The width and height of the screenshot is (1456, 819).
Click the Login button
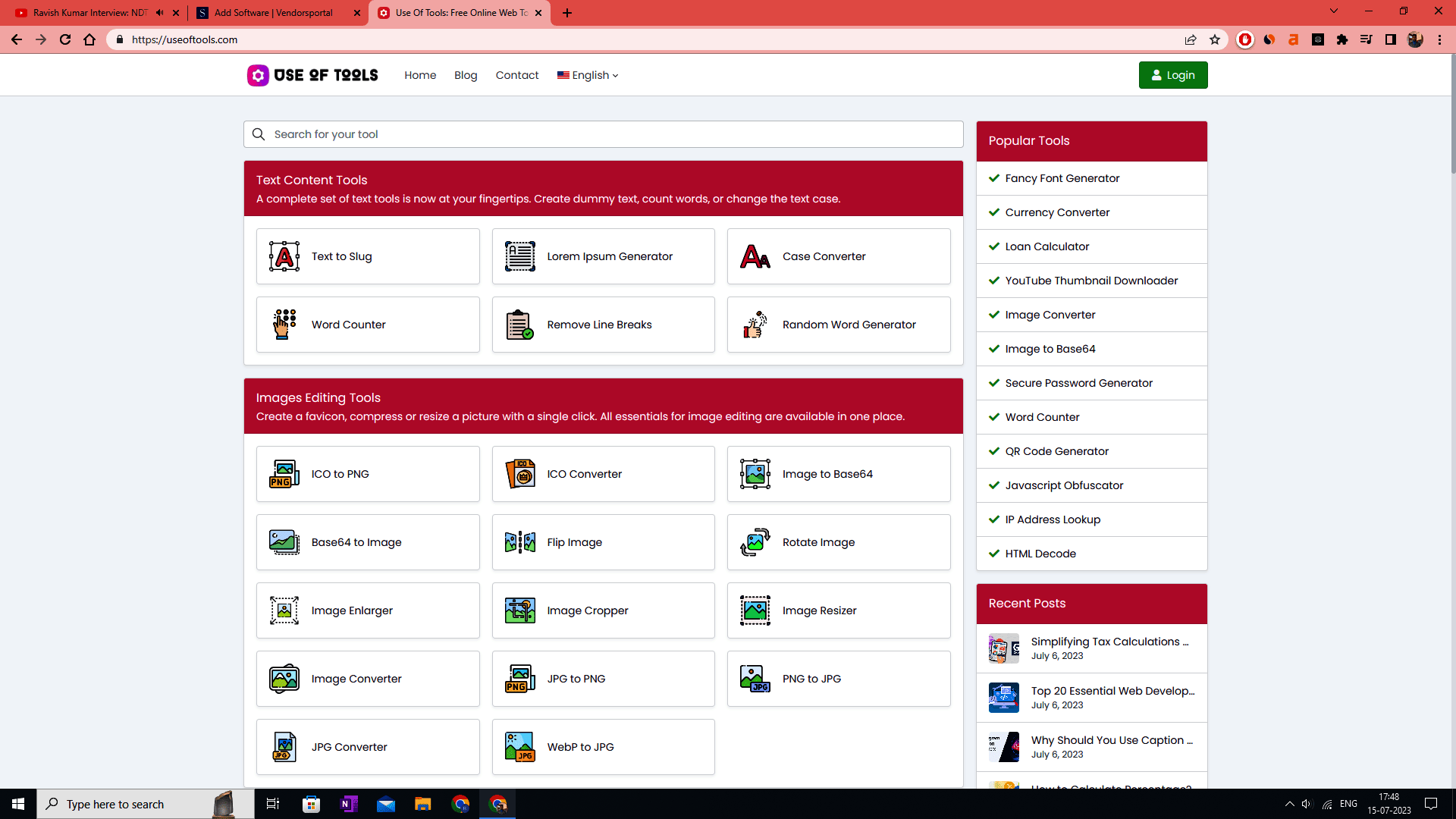[x=1172, y=75]
